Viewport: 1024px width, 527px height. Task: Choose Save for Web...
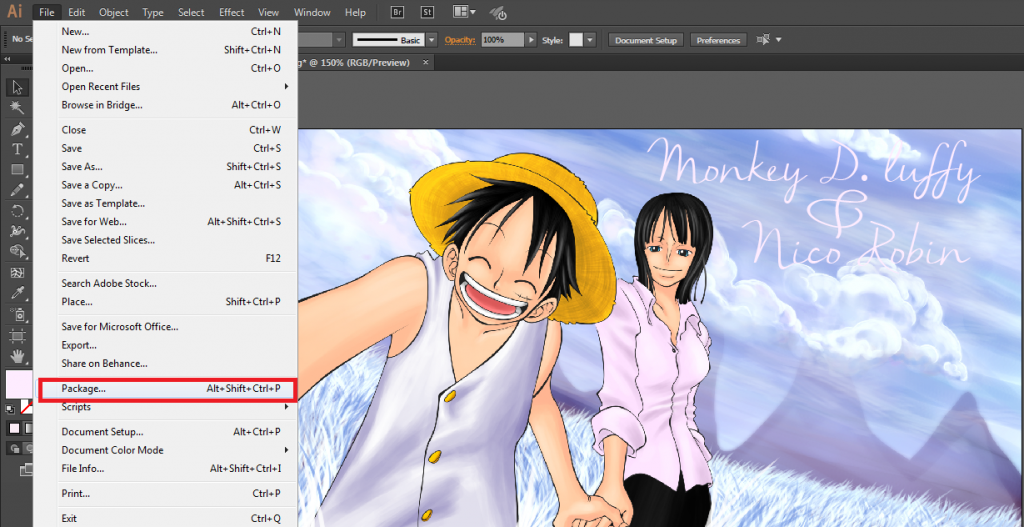coord(167,221)
